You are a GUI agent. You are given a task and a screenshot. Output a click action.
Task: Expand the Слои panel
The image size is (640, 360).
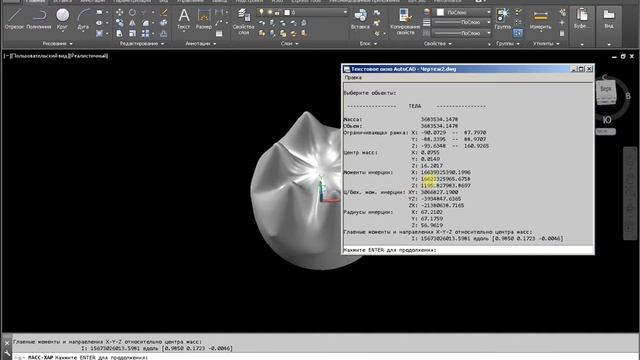289,43
